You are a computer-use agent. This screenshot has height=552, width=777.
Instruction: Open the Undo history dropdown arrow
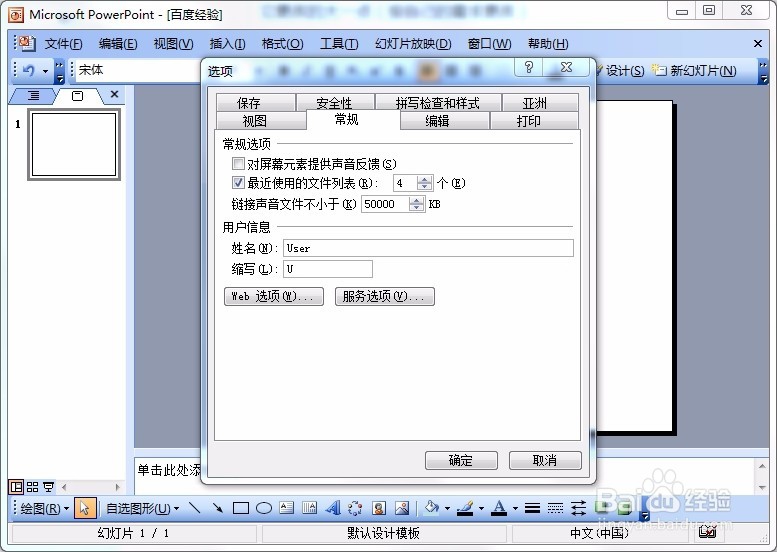46,71
